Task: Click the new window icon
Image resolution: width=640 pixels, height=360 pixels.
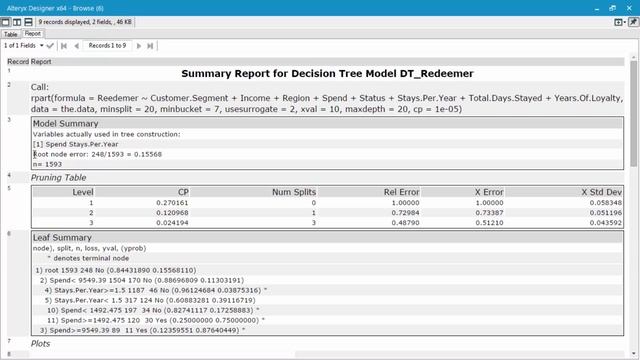Action: click(x=618, y=22)
